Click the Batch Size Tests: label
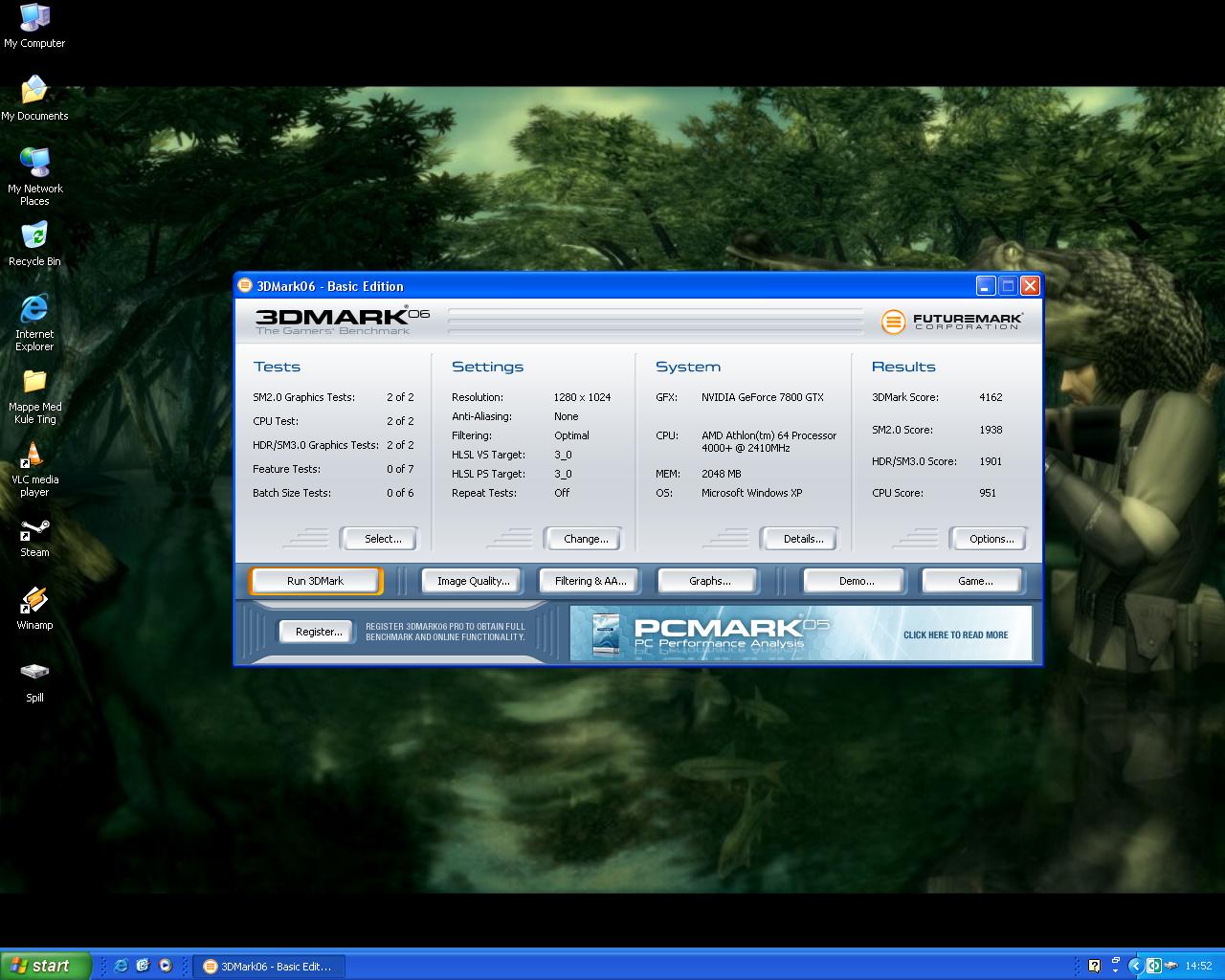 [x=291, y=493]
